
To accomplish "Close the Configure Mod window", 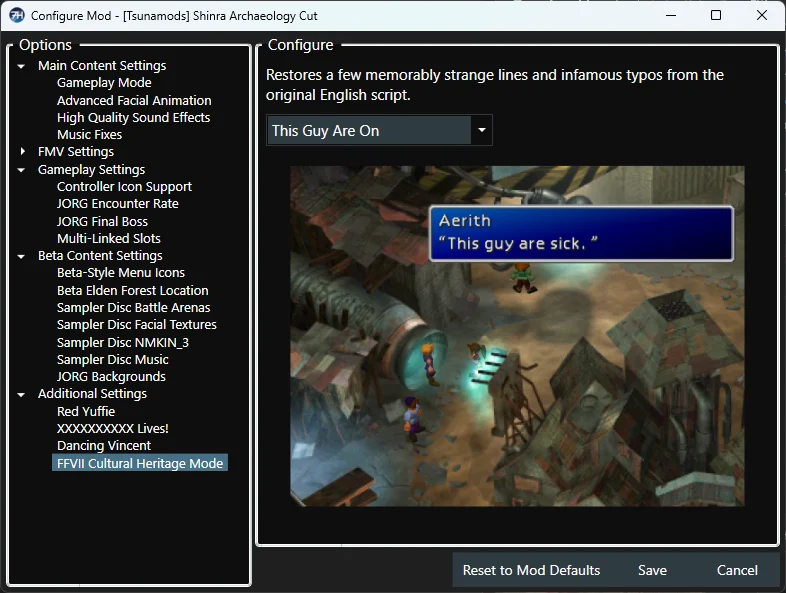I will [761, 15].
